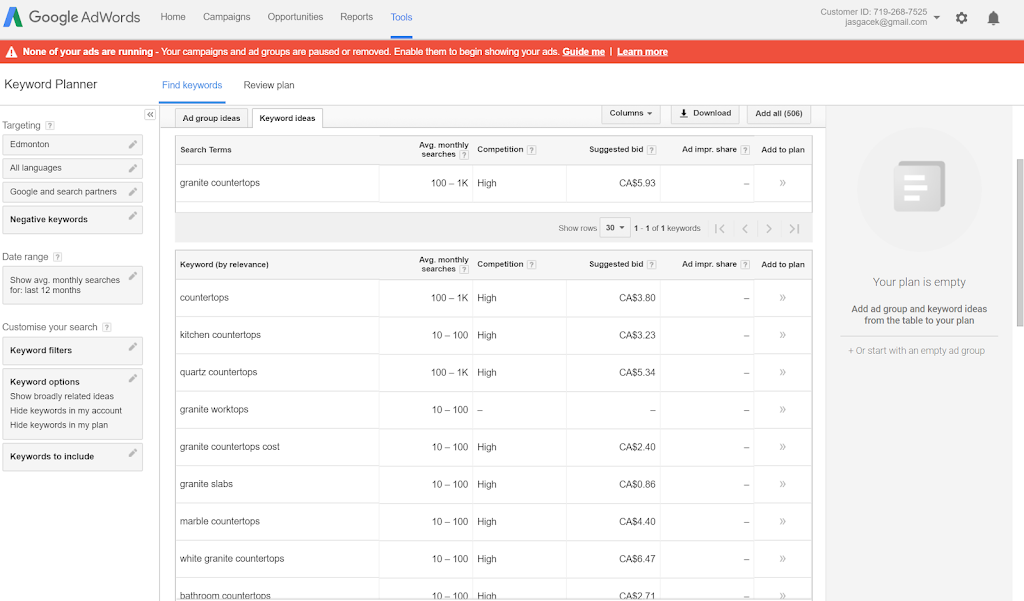Download the keyword ideas
The width and height of the screenshot is (1024, 601).
pyautogui.click(x=705, y=114)
